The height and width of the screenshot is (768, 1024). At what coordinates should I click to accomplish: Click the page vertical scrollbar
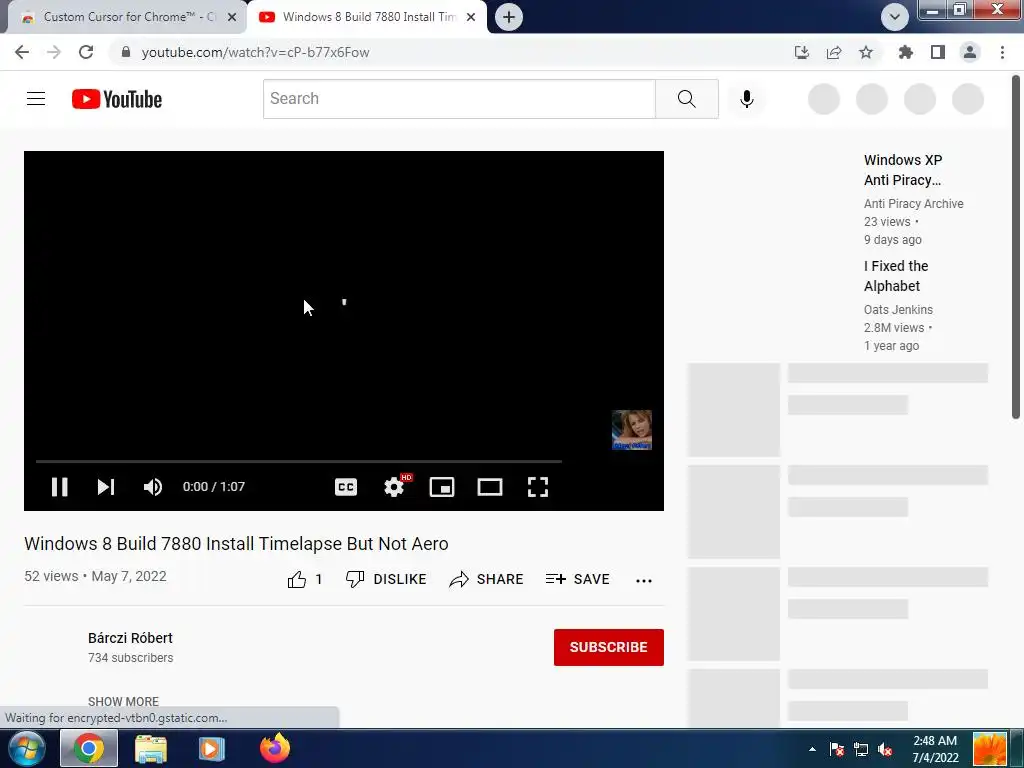point(1016,247)
